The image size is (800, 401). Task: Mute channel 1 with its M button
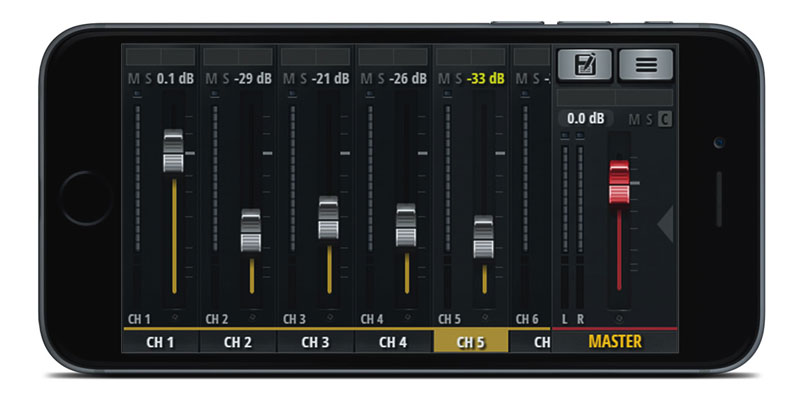click(133, 79)
